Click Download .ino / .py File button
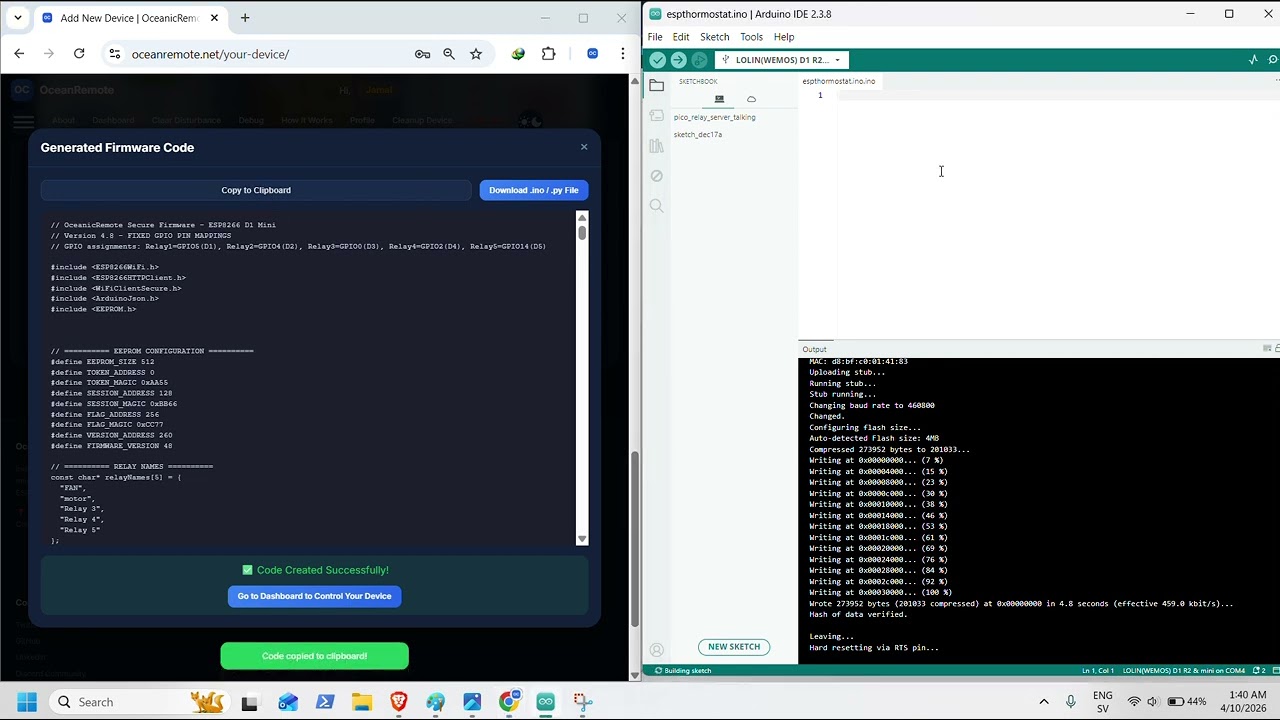 click(x=534, y=190)
